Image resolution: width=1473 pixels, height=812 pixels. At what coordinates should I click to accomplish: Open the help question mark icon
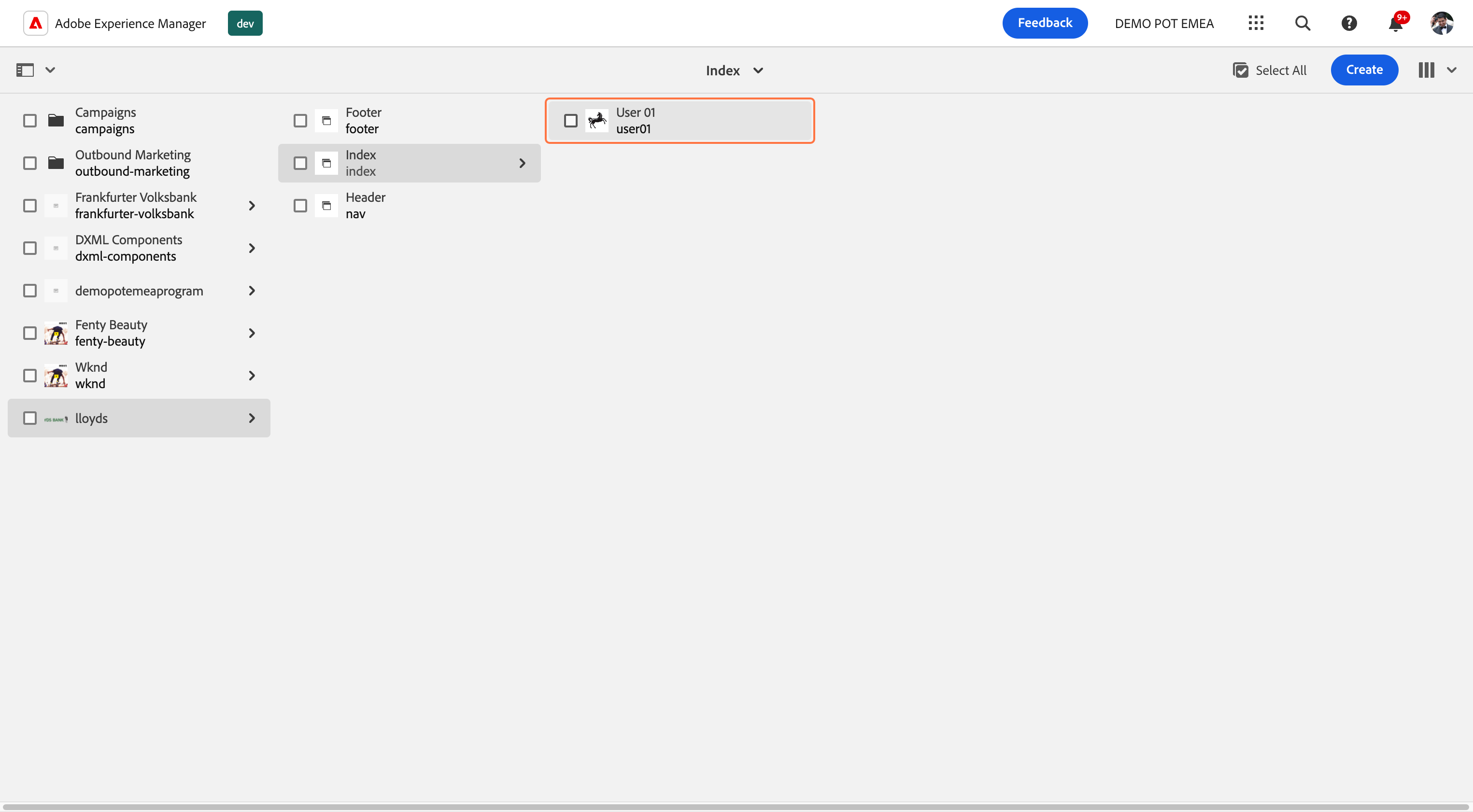(1349, 24)
